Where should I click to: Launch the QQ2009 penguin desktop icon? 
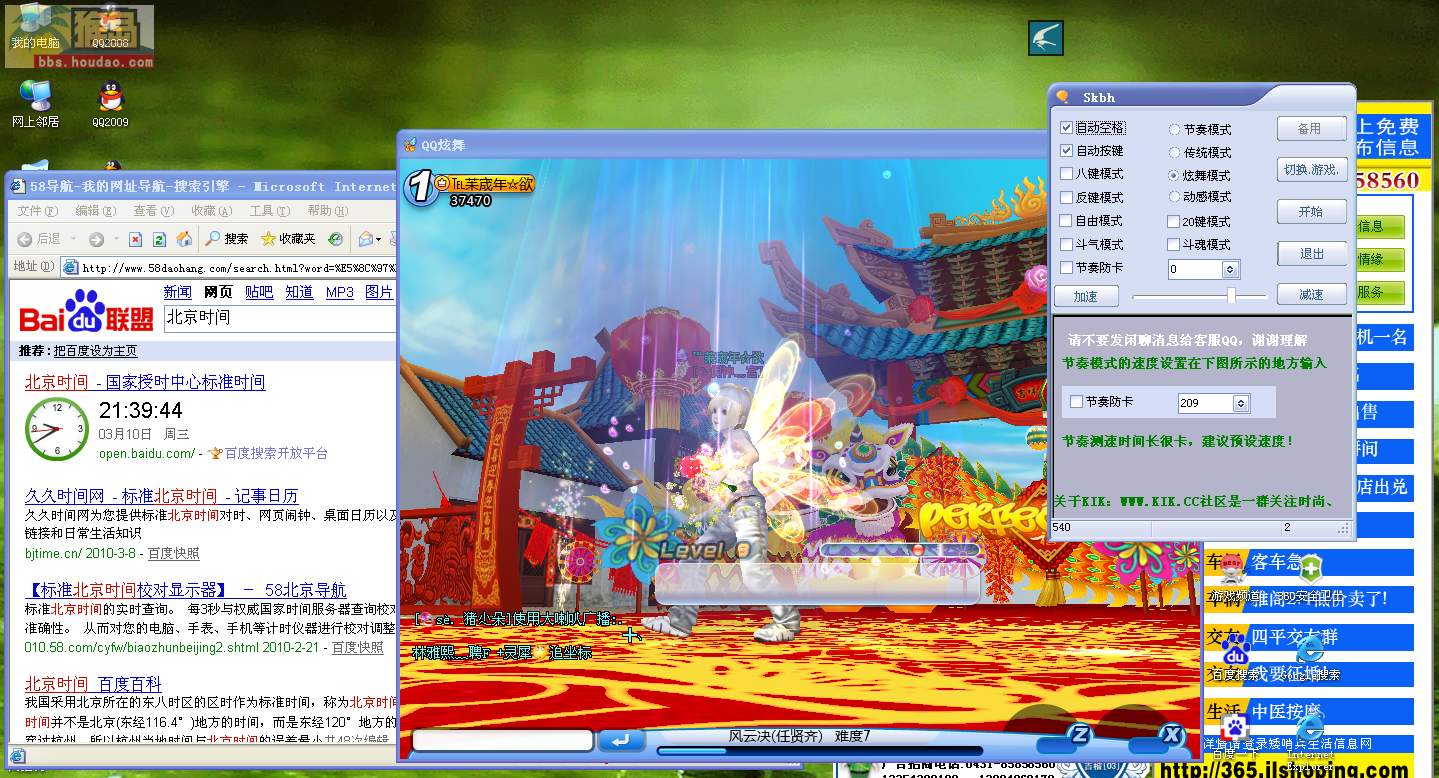click(110, 103)
